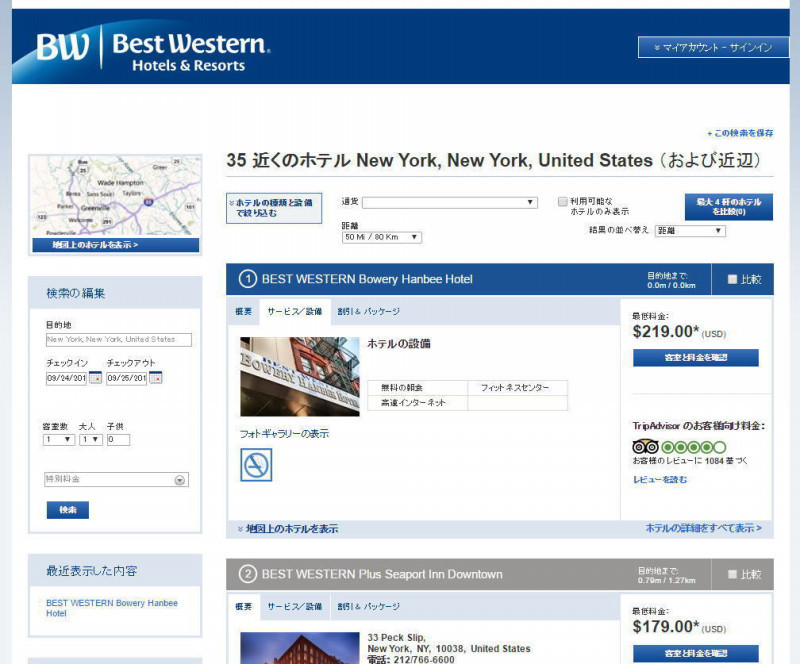Click the 最近表示した内容 panel heading

click(x=91, y=571)
